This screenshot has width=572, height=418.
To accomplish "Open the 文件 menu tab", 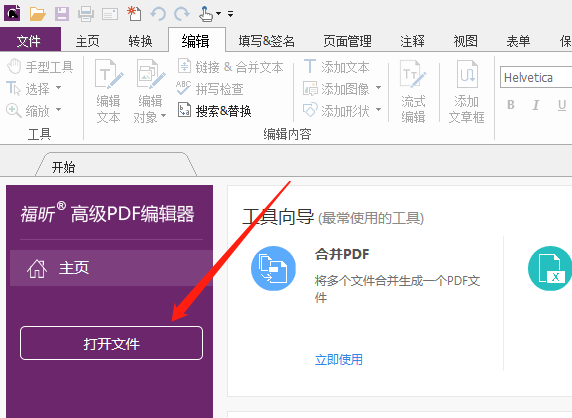I will pyautogui.click(x=30, y=40).
